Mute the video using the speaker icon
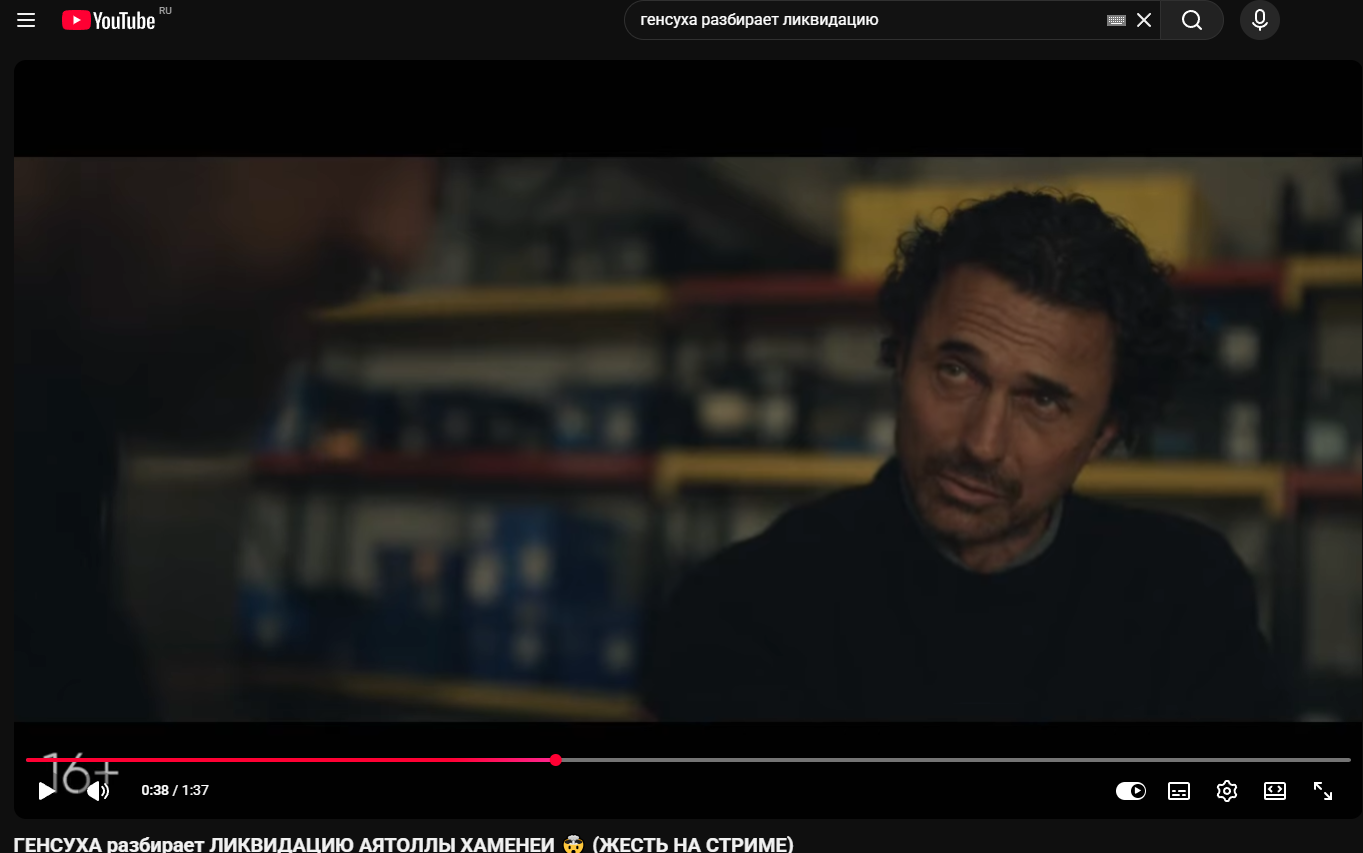 coord(97,791)
